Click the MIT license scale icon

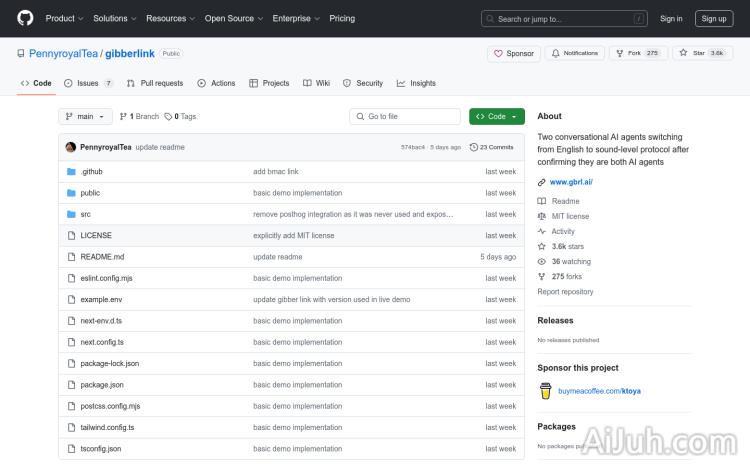click(x=542, y=216)
